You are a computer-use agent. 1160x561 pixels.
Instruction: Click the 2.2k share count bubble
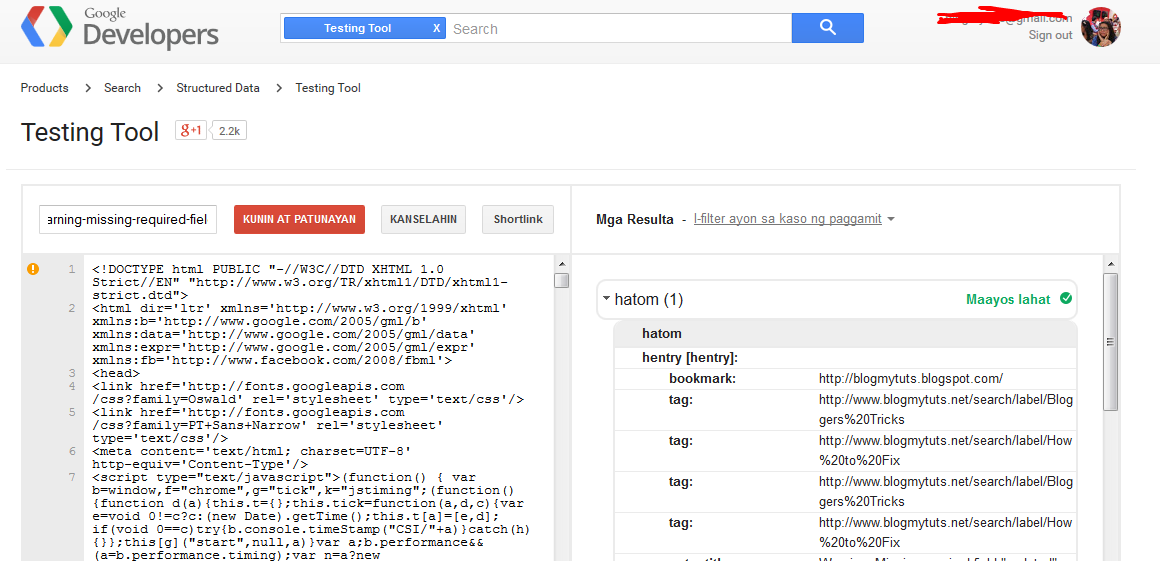[x=229, y=131]
